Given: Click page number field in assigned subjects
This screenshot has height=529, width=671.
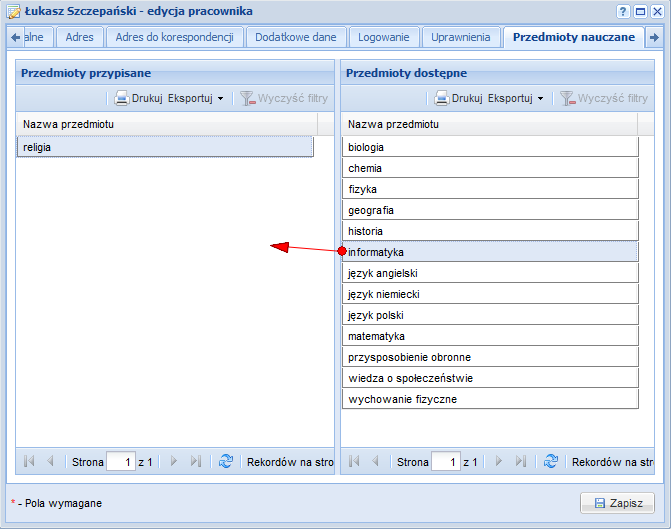Looking at the screenshot, I should [x=121, y=462].
